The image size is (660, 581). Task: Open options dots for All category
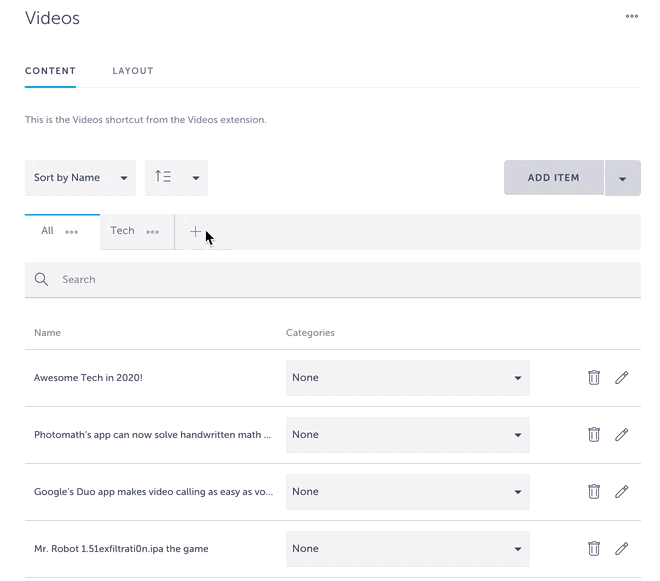(72, 232)
